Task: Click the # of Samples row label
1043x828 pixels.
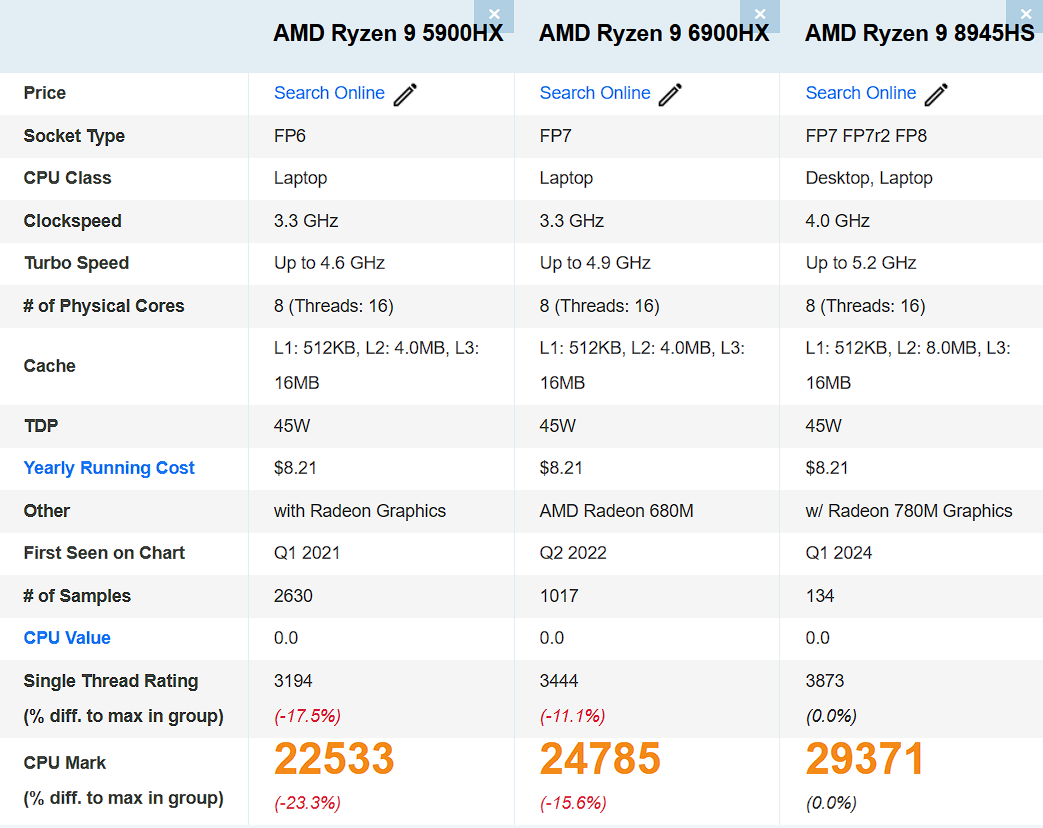Action: click(x=77, y=596)
